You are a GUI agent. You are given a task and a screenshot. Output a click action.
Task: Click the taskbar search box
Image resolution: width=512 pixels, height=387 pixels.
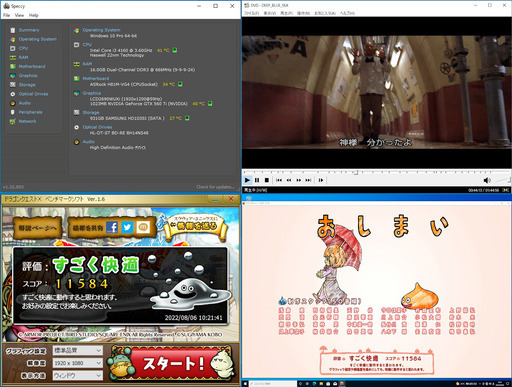coord(273,384)
